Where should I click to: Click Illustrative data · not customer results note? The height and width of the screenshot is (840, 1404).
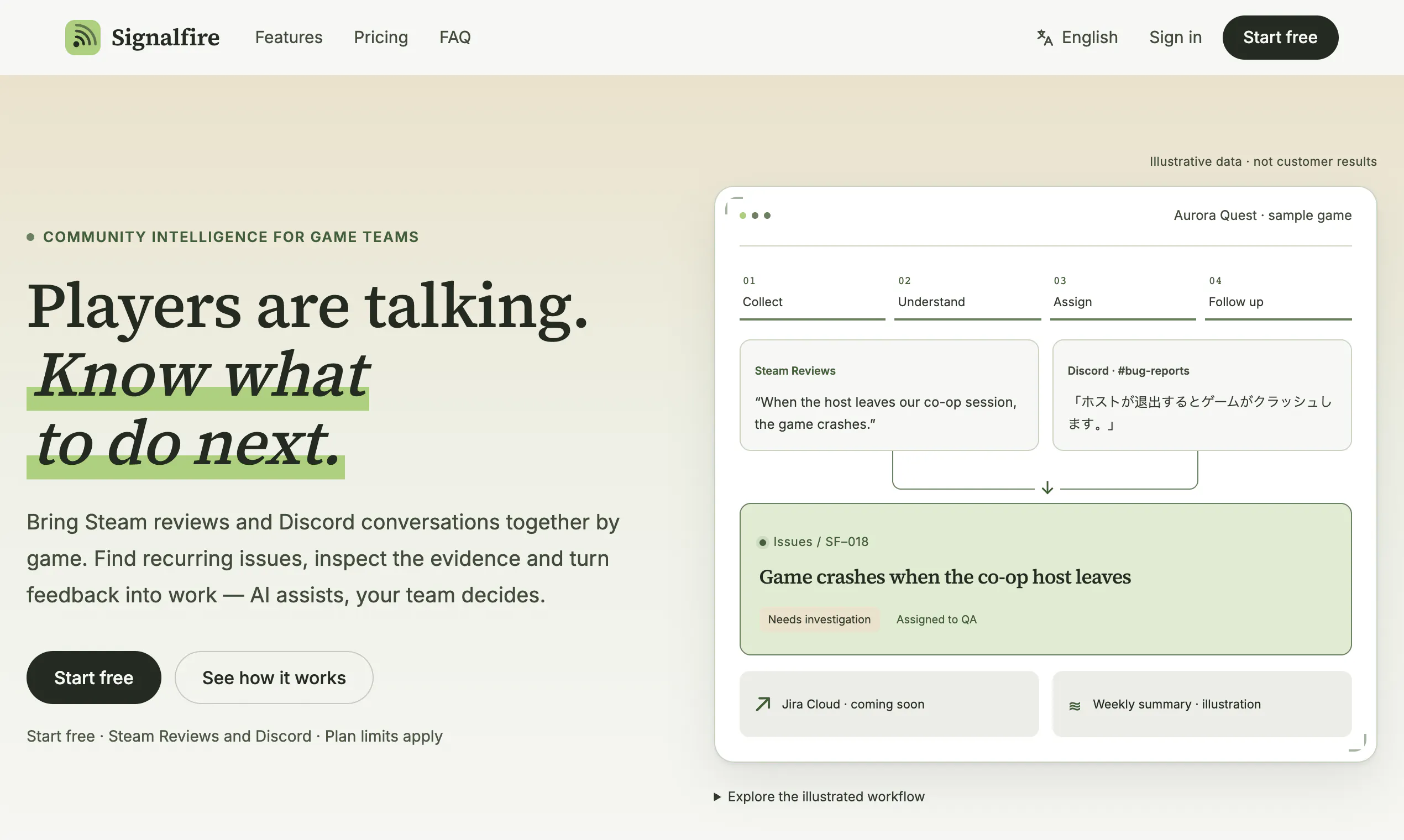1263,161
